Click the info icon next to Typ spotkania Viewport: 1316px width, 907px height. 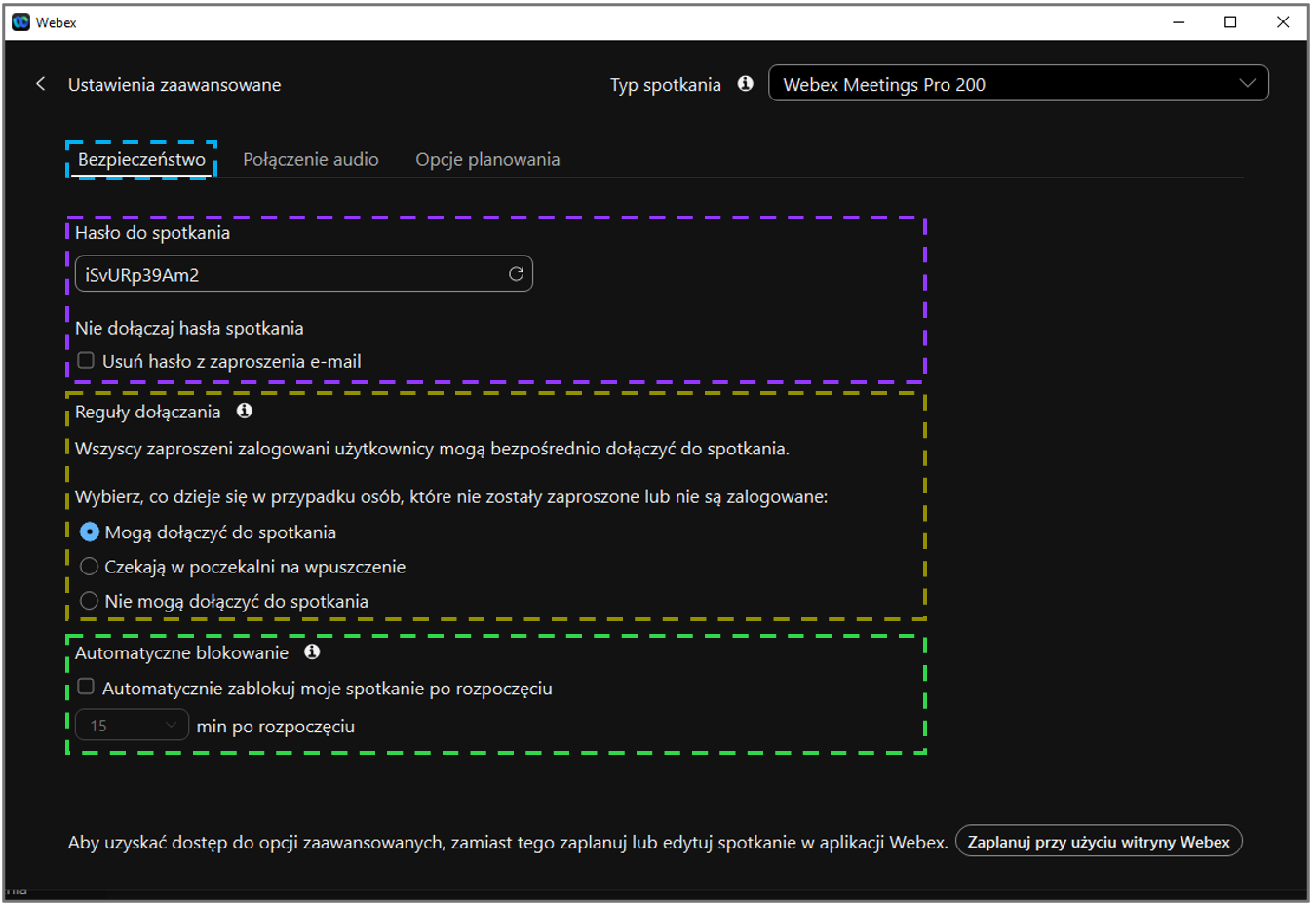[x=746, y=84]
